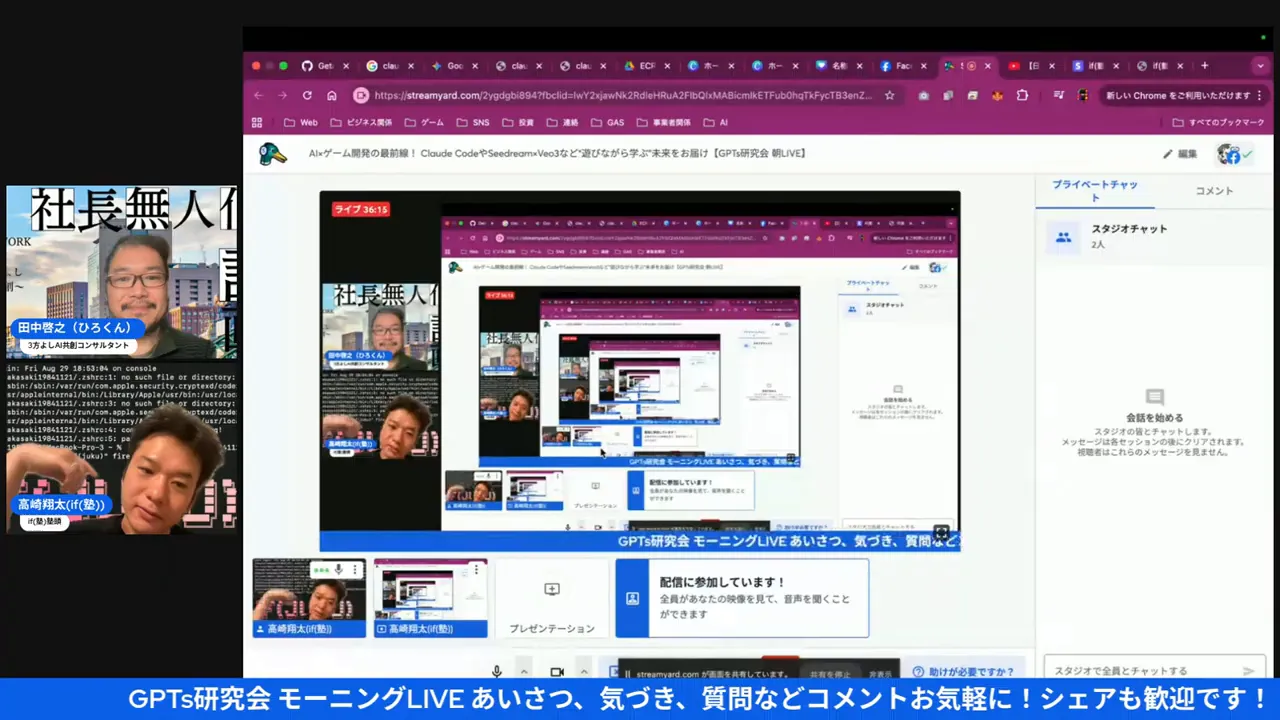
Task: Open options menu on the screen share thumbnail
Action: tap(476, 570)
